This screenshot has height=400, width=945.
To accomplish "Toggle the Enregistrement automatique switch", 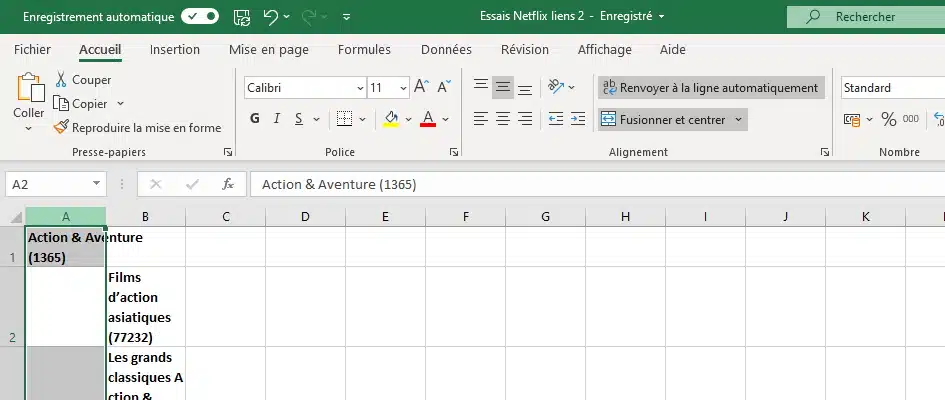I will 199,17.
